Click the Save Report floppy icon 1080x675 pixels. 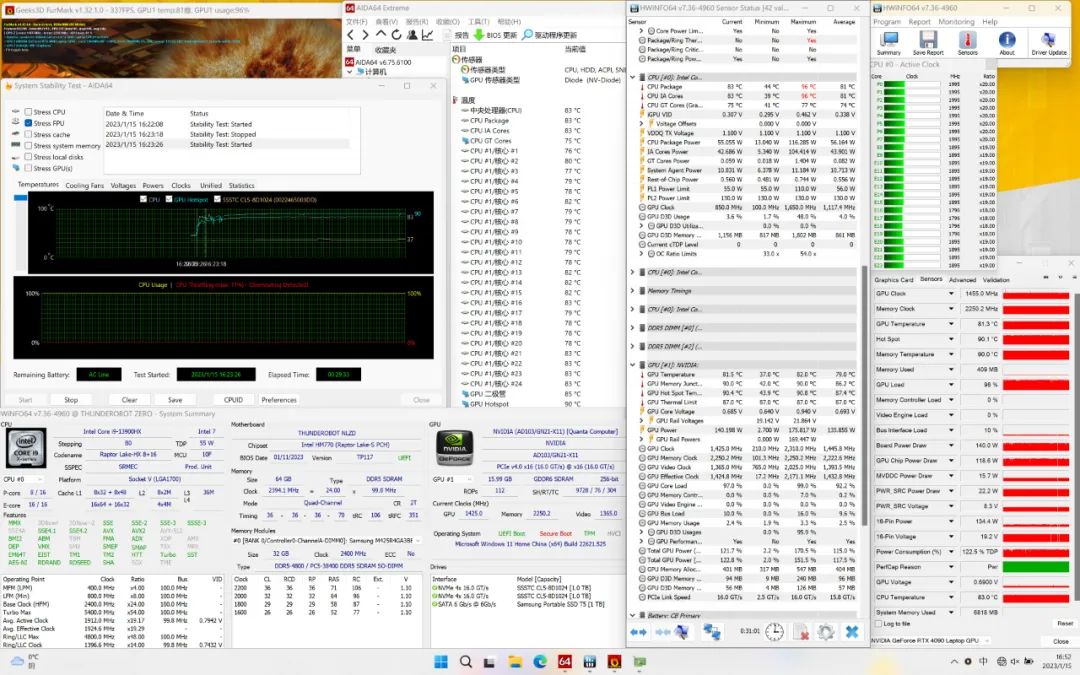coord(927,40)
